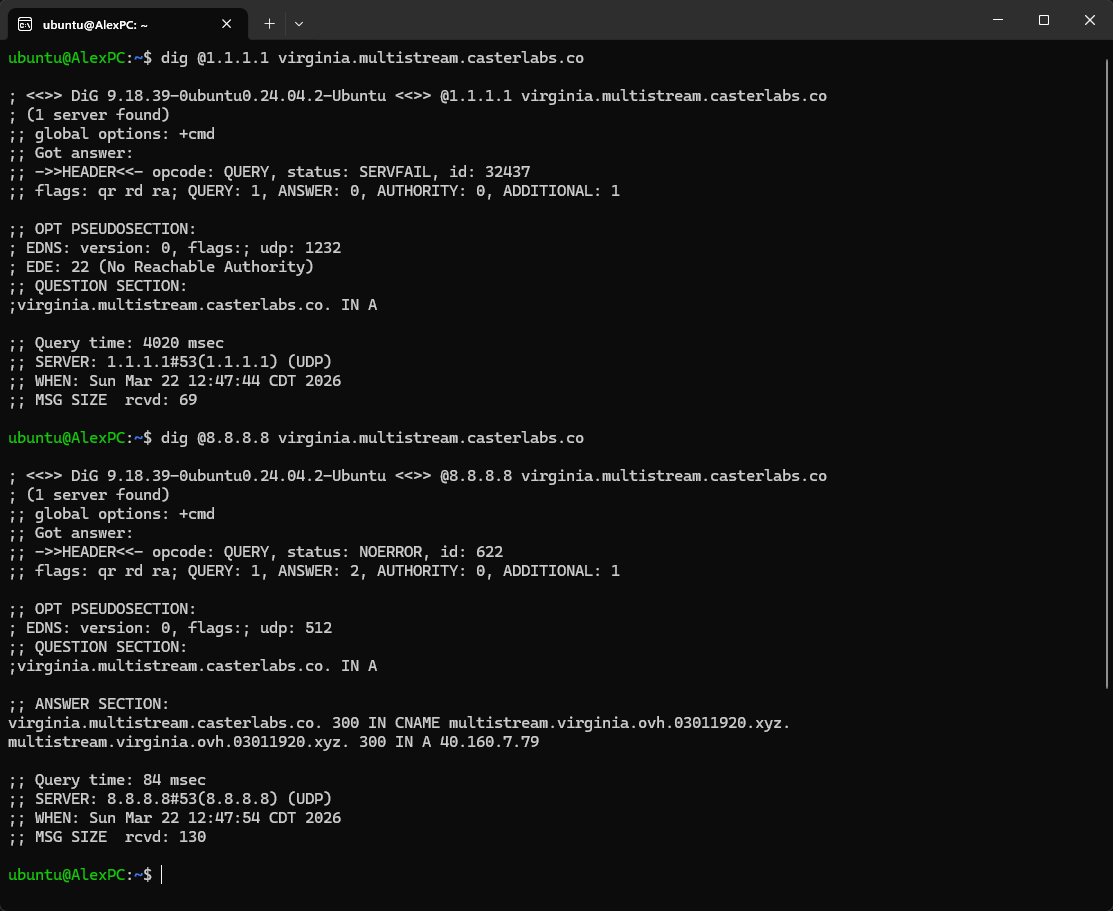Click the 'WHEN: Sun Mar 22 12:47:54' line
Screen dimensions: 1113x911
point(174,818)
